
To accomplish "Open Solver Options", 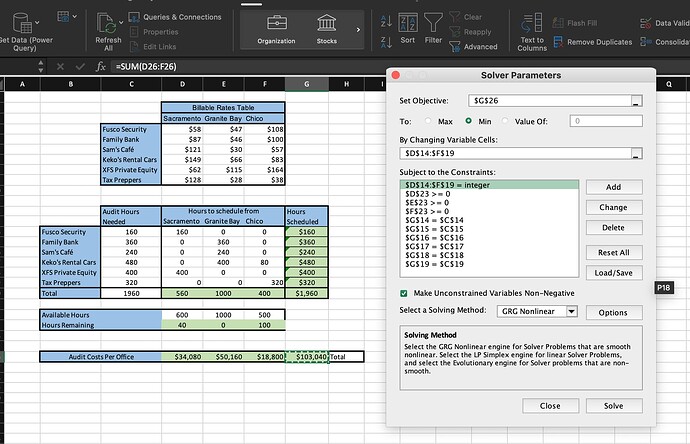I will pyautogui.click(x=613, y=312).
